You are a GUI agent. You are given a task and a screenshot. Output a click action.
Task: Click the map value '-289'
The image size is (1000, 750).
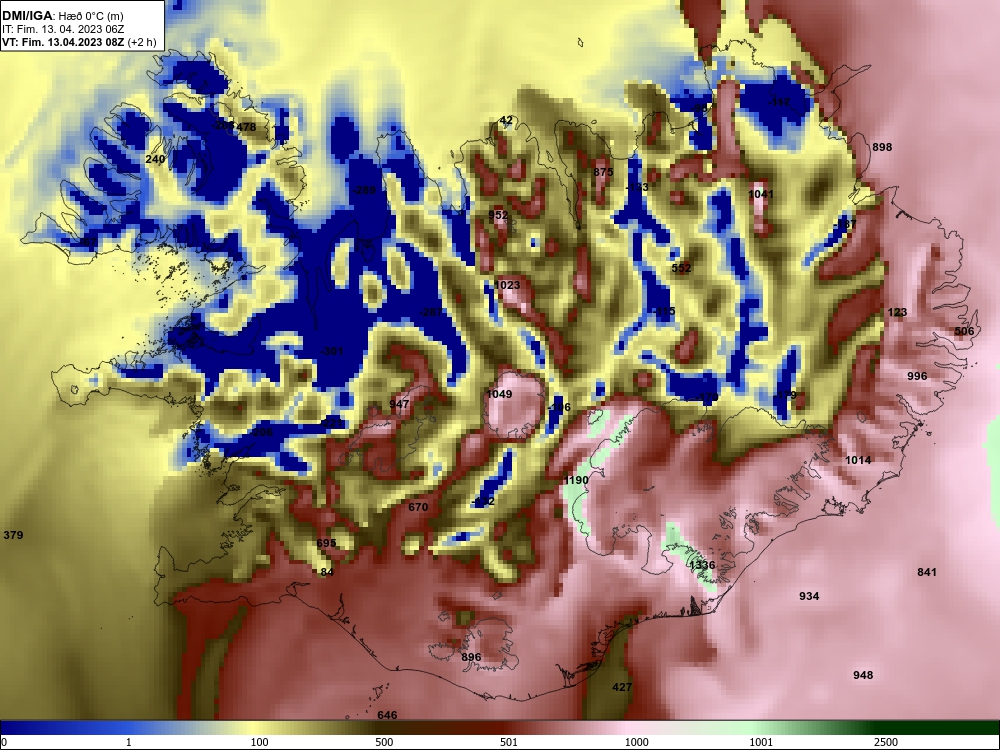(364, 190)
